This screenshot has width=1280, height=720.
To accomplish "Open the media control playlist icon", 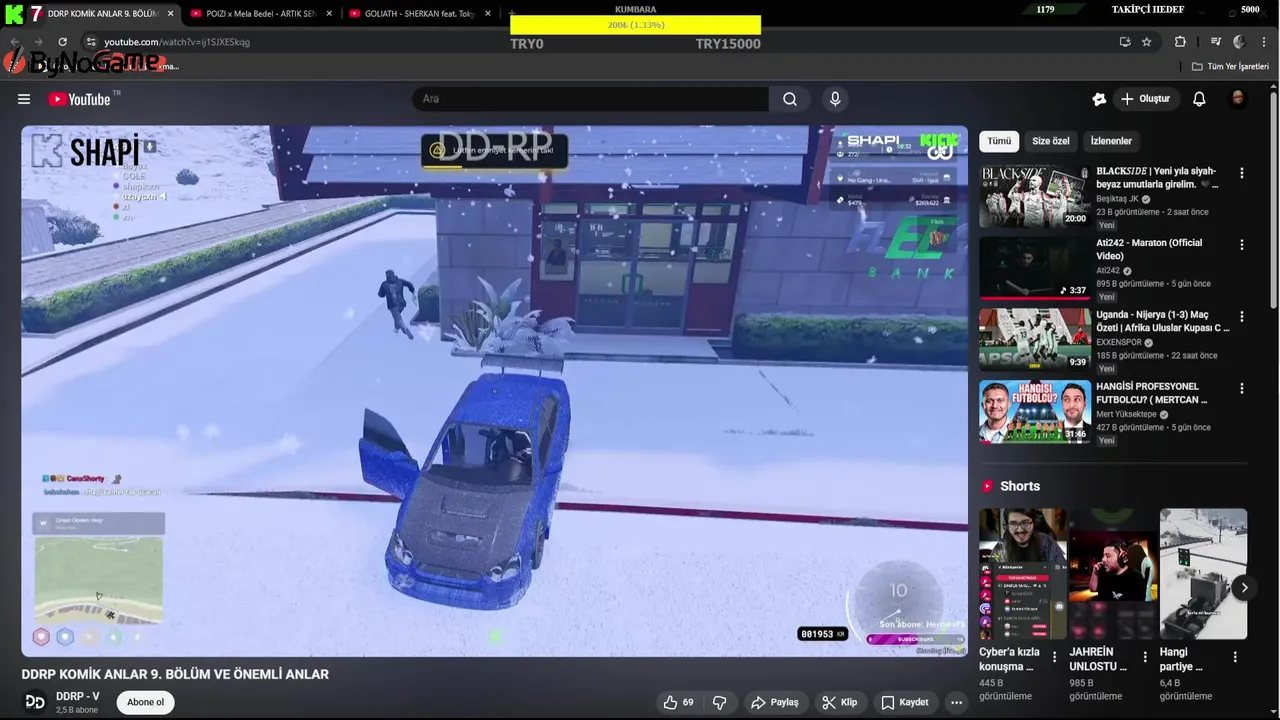I will pyautogui.click(x=1216, y=42).
